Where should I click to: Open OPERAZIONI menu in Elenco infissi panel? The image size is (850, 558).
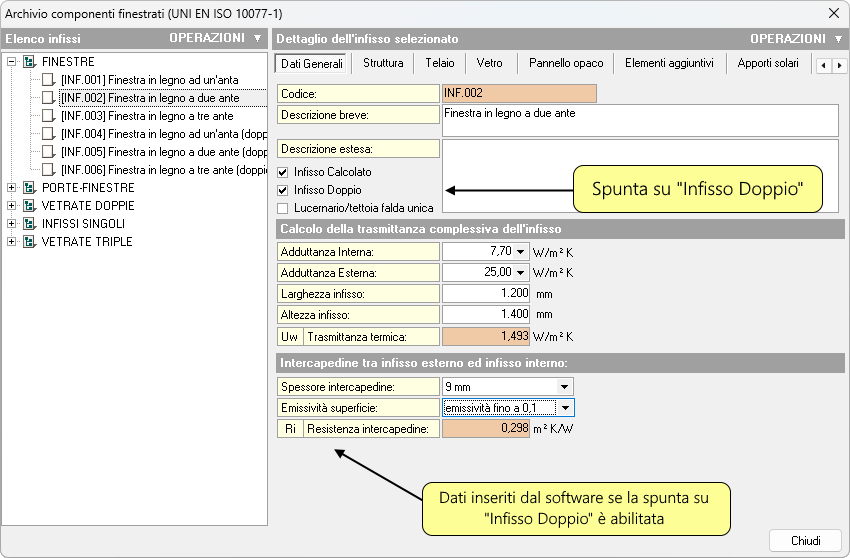[x=214, y=38]
